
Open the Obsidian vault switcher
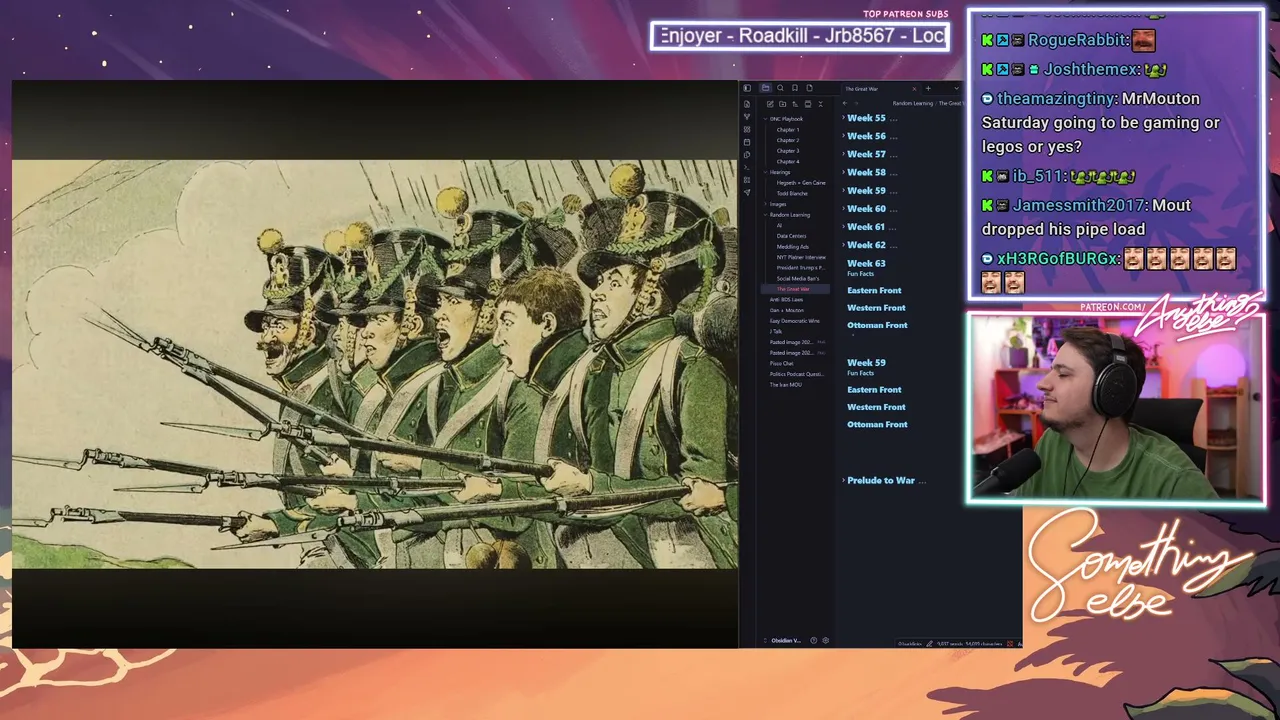pos(786,640)
